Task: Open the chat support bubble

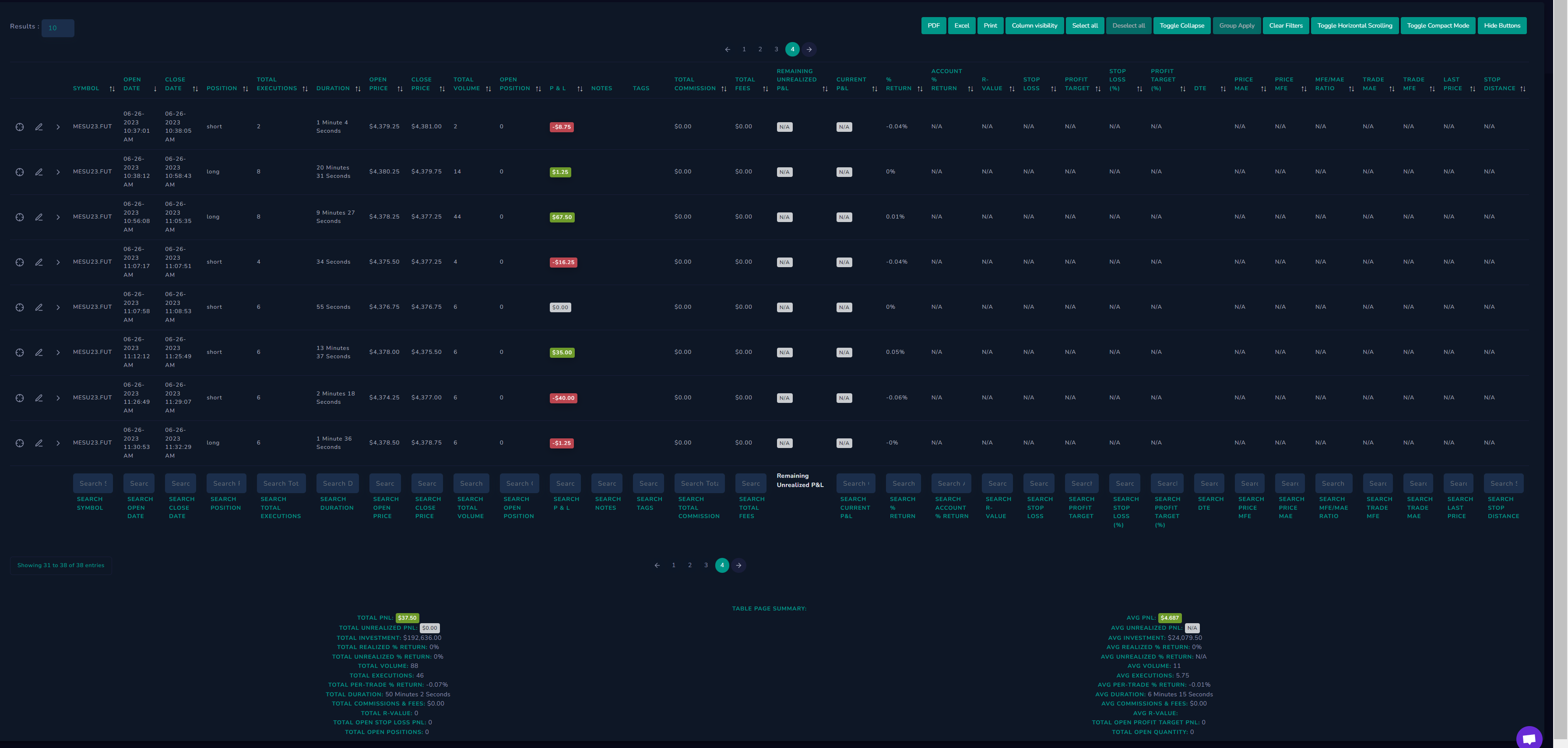Action: pyautogui.click(x=1529, y=737)
